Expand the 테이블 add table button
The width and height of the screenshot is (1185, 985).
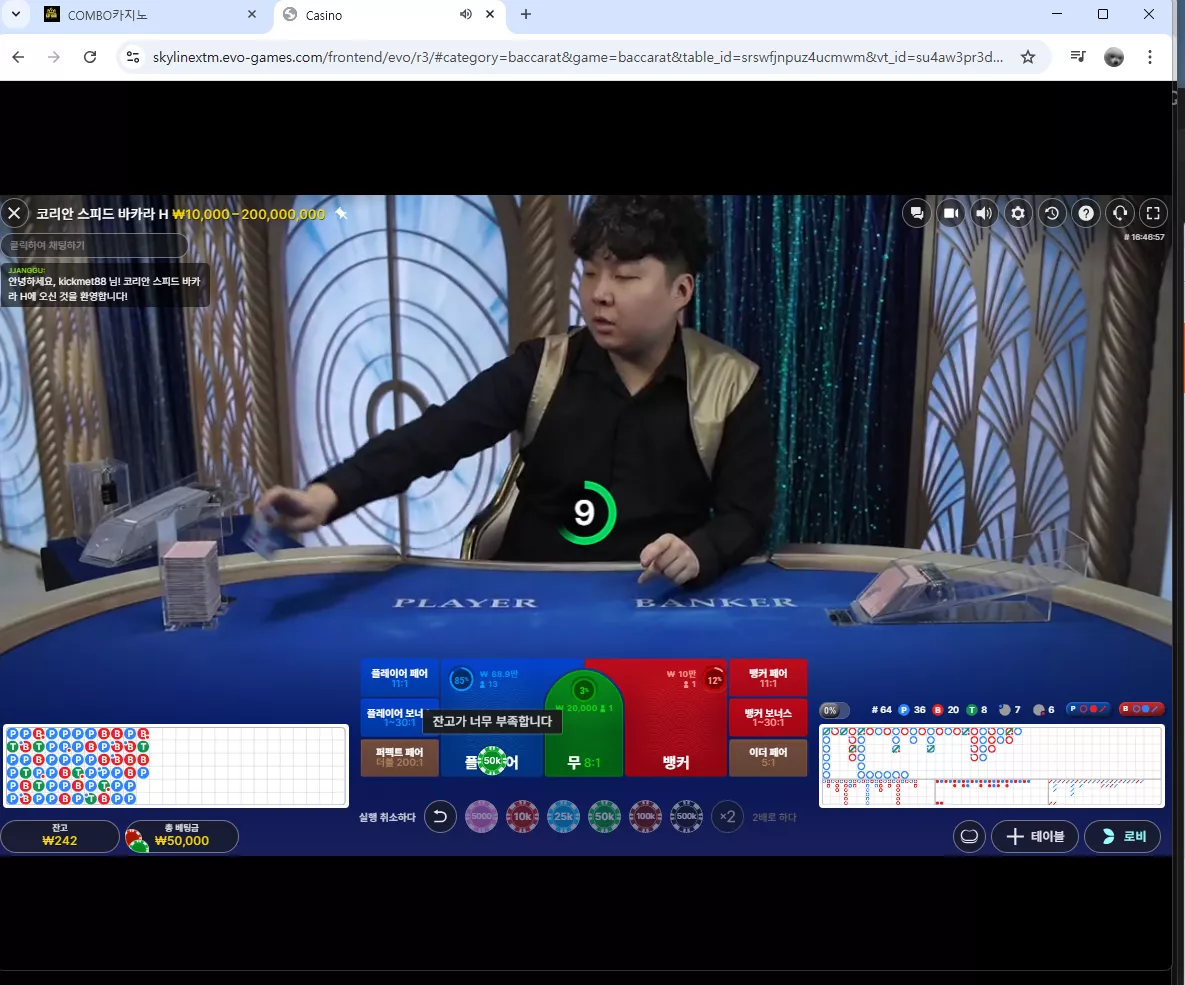tap(1035, 836)
